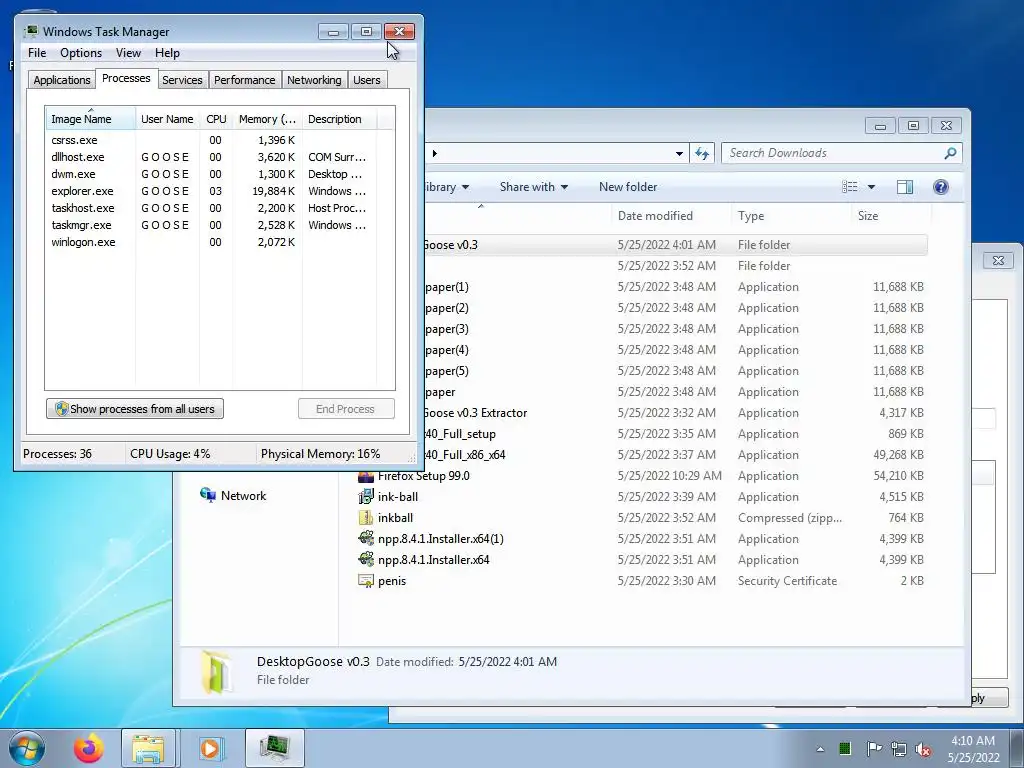Image resolution: width=1024 pixels, height=768 pixels.
Task: Select the Task Manager taskbar icon
Action: click(275, 748)
